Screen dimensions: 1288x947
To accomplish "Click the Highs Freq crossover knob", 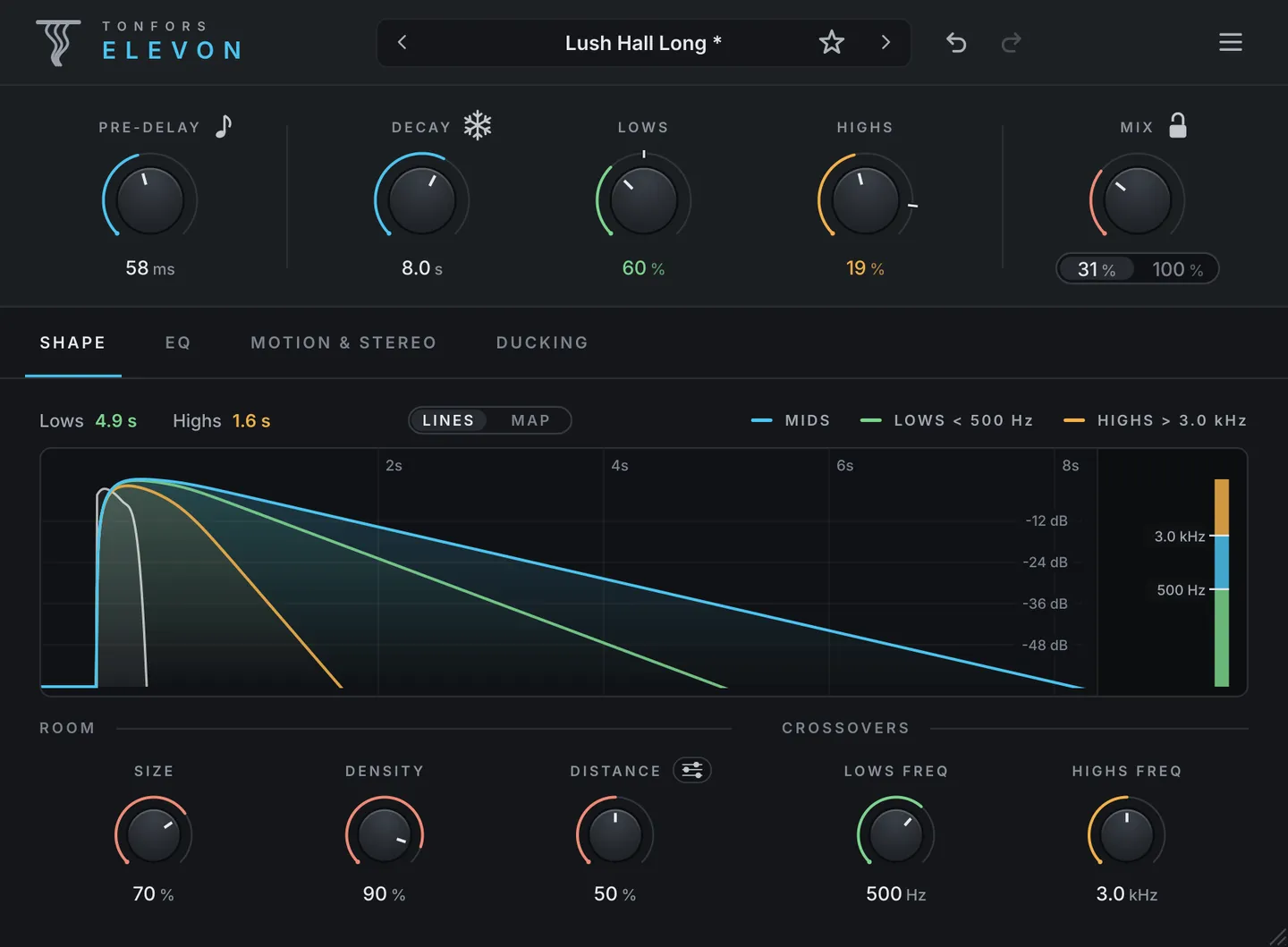I will [x=1127, y=834].
